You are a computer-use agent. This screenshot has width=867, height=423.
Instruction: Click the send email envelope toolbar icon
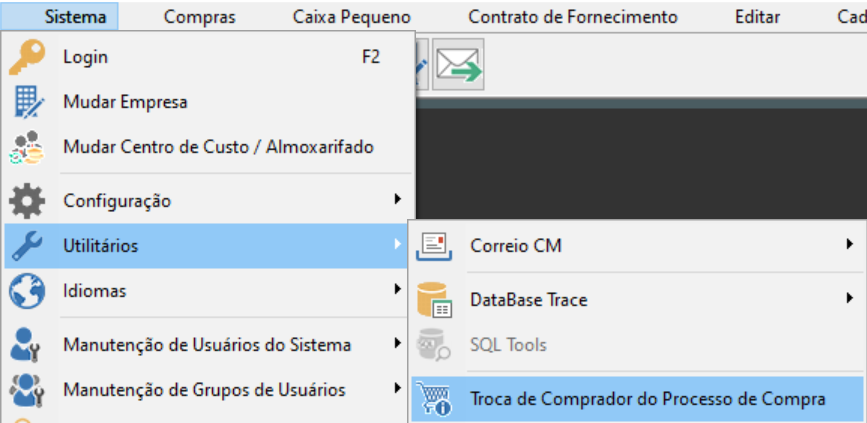pyautogui.click(x=458, y=64)
